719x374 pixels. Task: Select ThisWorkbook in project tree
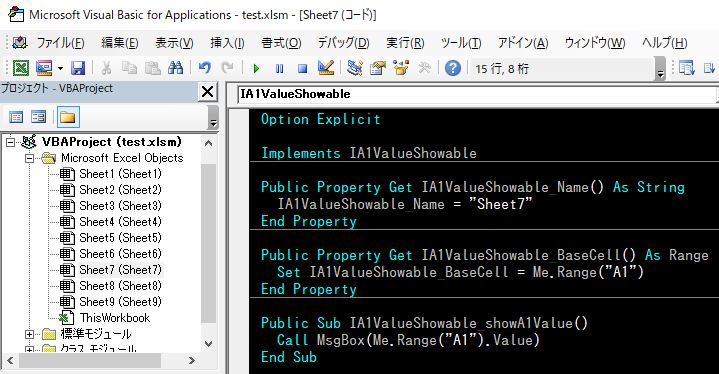tap(115, 318)
